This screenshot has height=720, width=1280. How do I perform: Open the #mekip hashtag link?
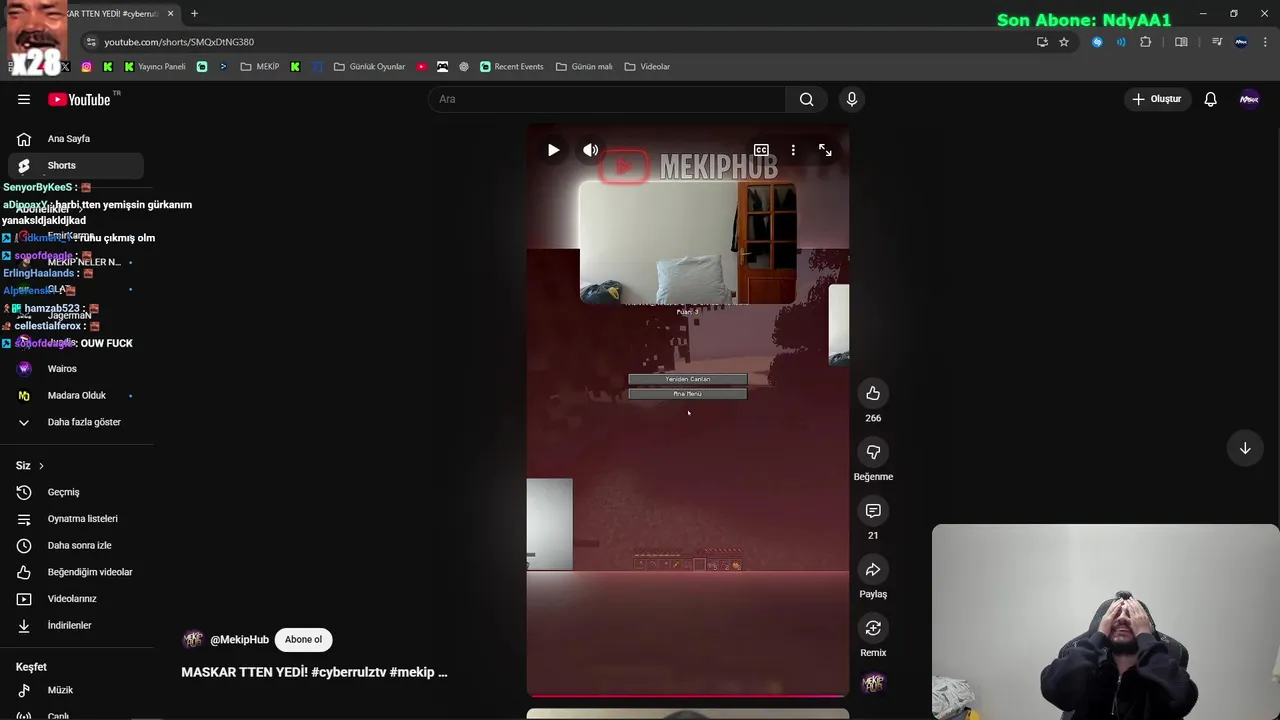click(x=411, y=672)
